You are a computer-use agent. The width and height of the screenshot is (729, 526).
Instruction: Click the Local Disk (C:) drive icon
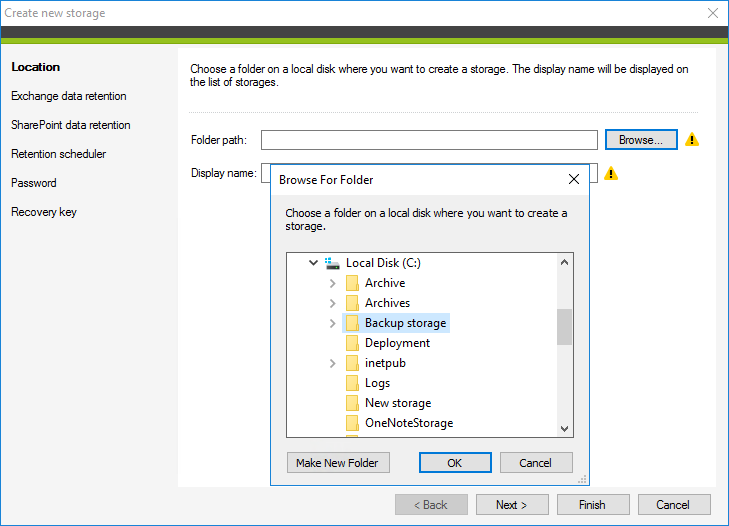333,263
